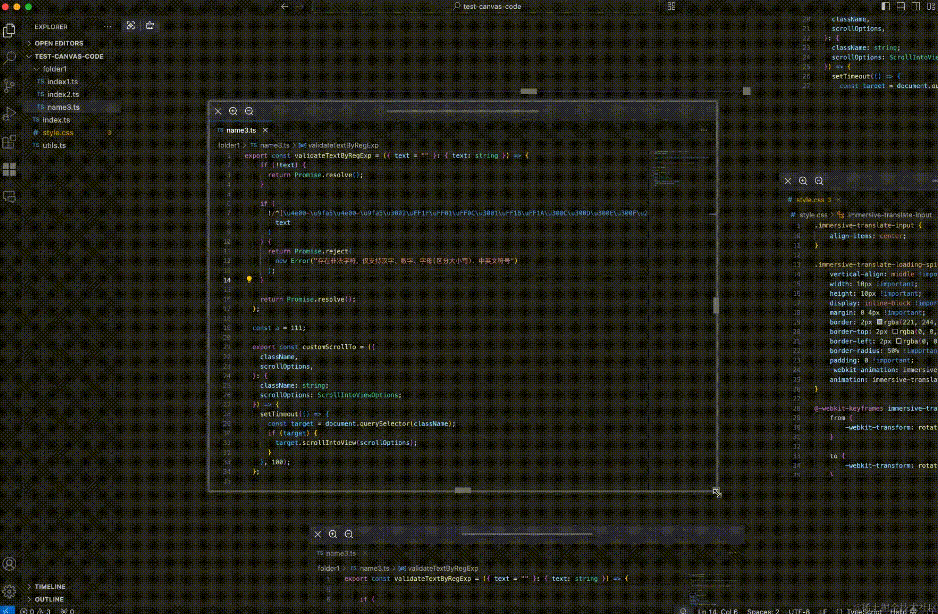
Task: Open index1.ts in the Explorer
Action: (72, 81)
